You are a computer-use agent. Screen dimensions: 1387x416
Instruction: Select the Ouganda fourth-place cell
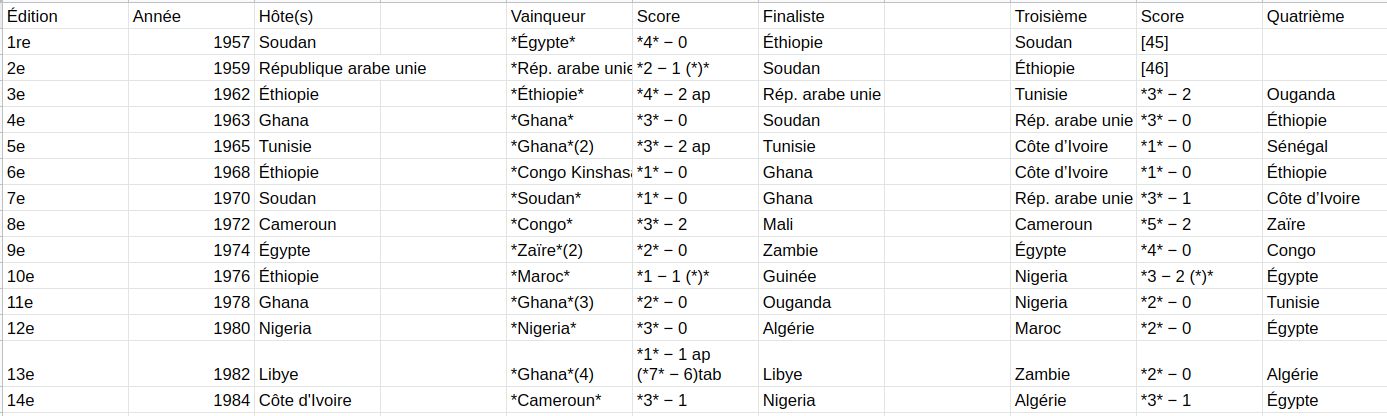tap(1324, 95)
